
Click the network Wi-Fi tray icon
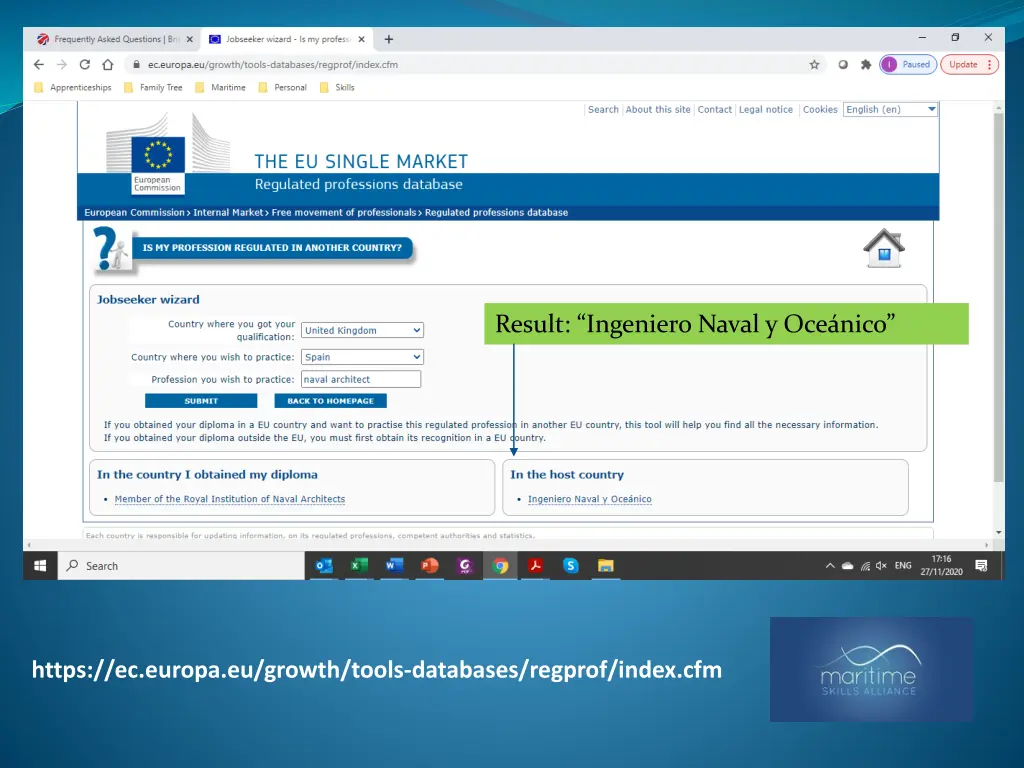click(865, 566)
